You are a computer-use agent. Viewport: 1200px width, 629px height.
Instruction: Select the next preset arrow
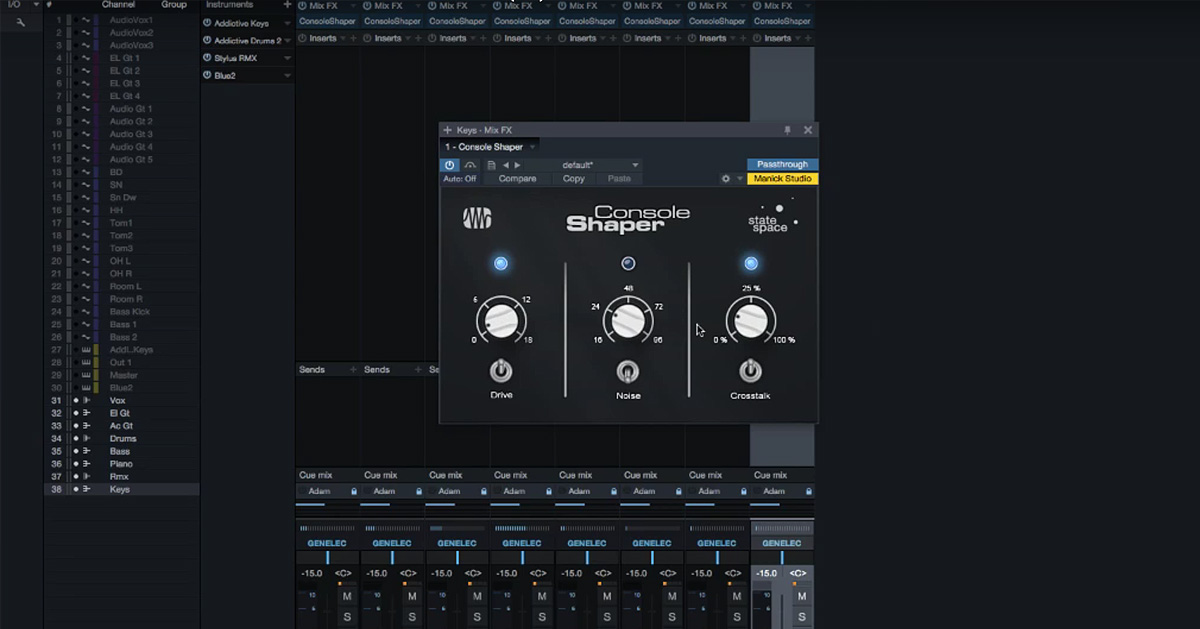tap(517, 165)
